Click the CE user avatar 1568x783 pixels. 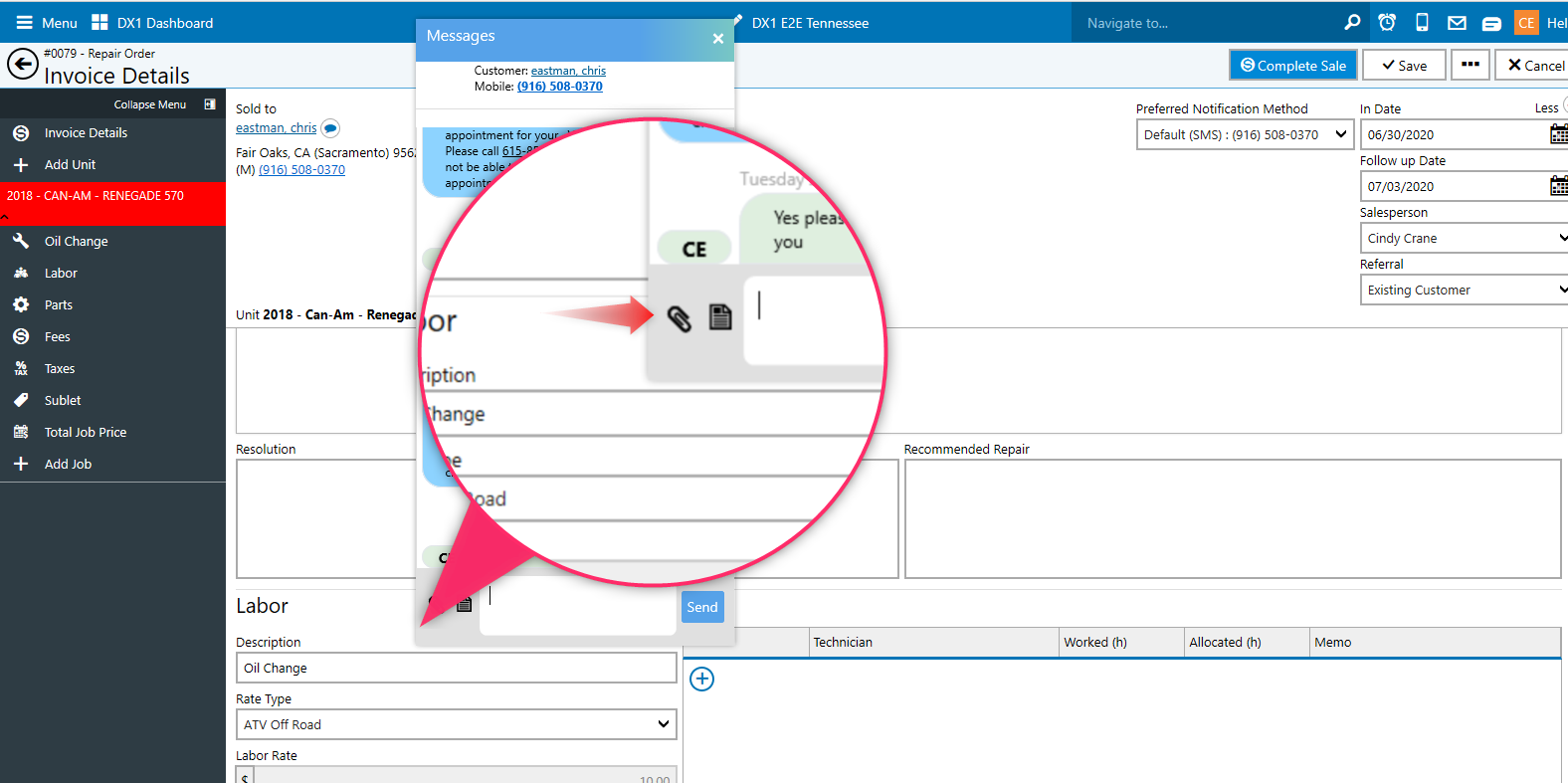(x=1526, y=22)
